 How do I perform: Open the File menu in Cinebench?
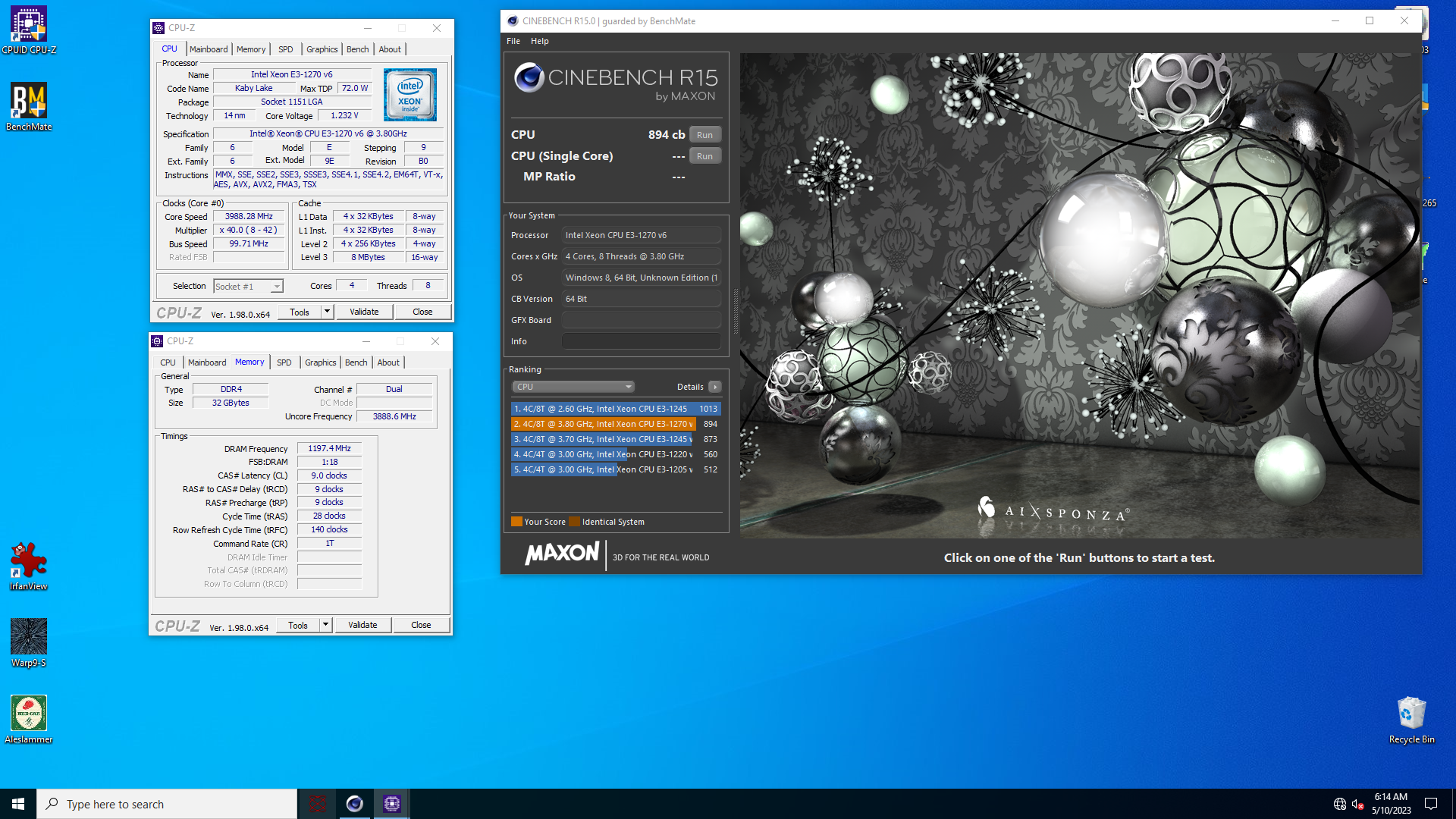click(x=513, y=41)
